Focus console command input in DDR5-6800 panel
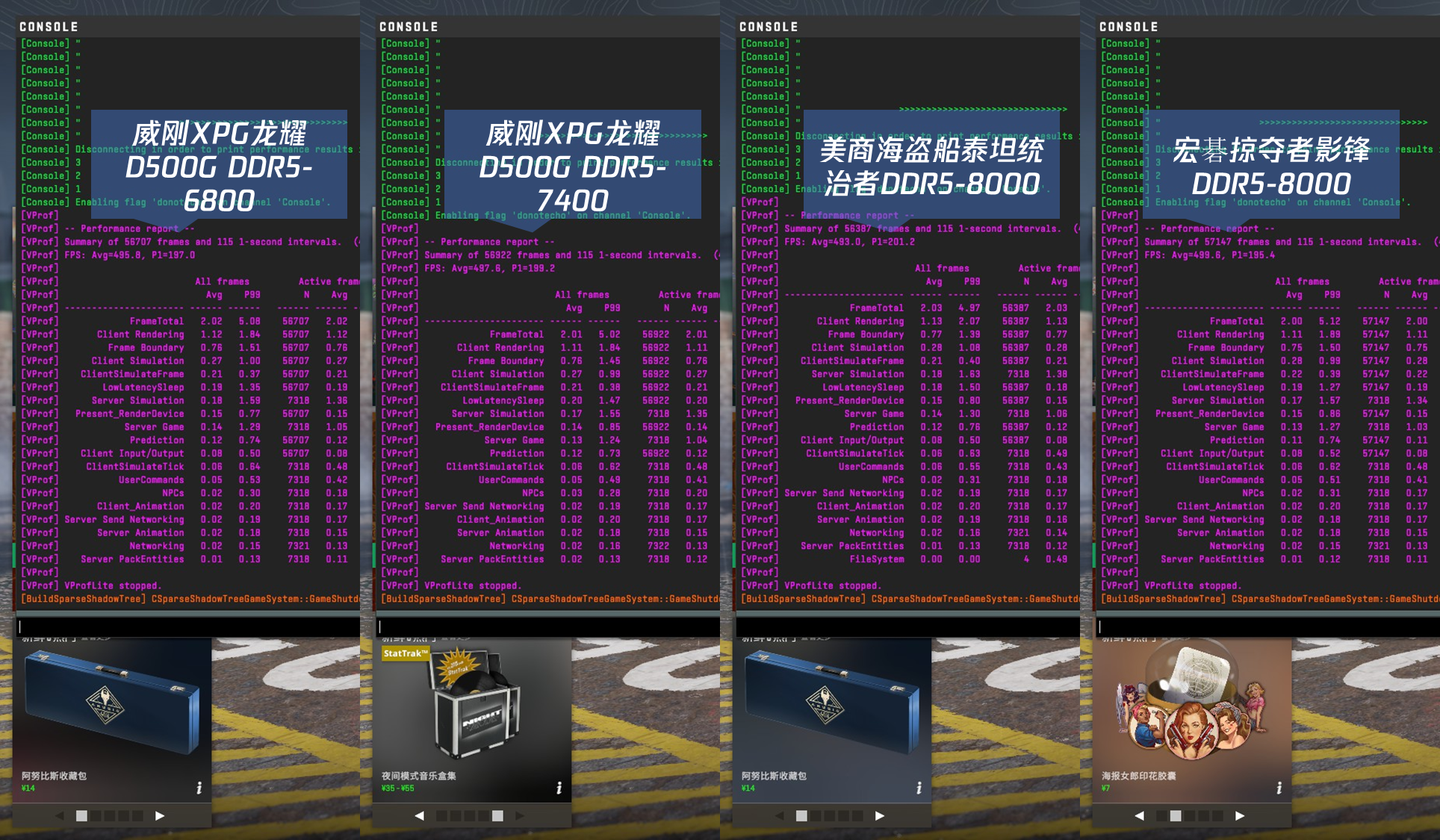Screen dimensions: 1440x840 [x=187, y=626]
